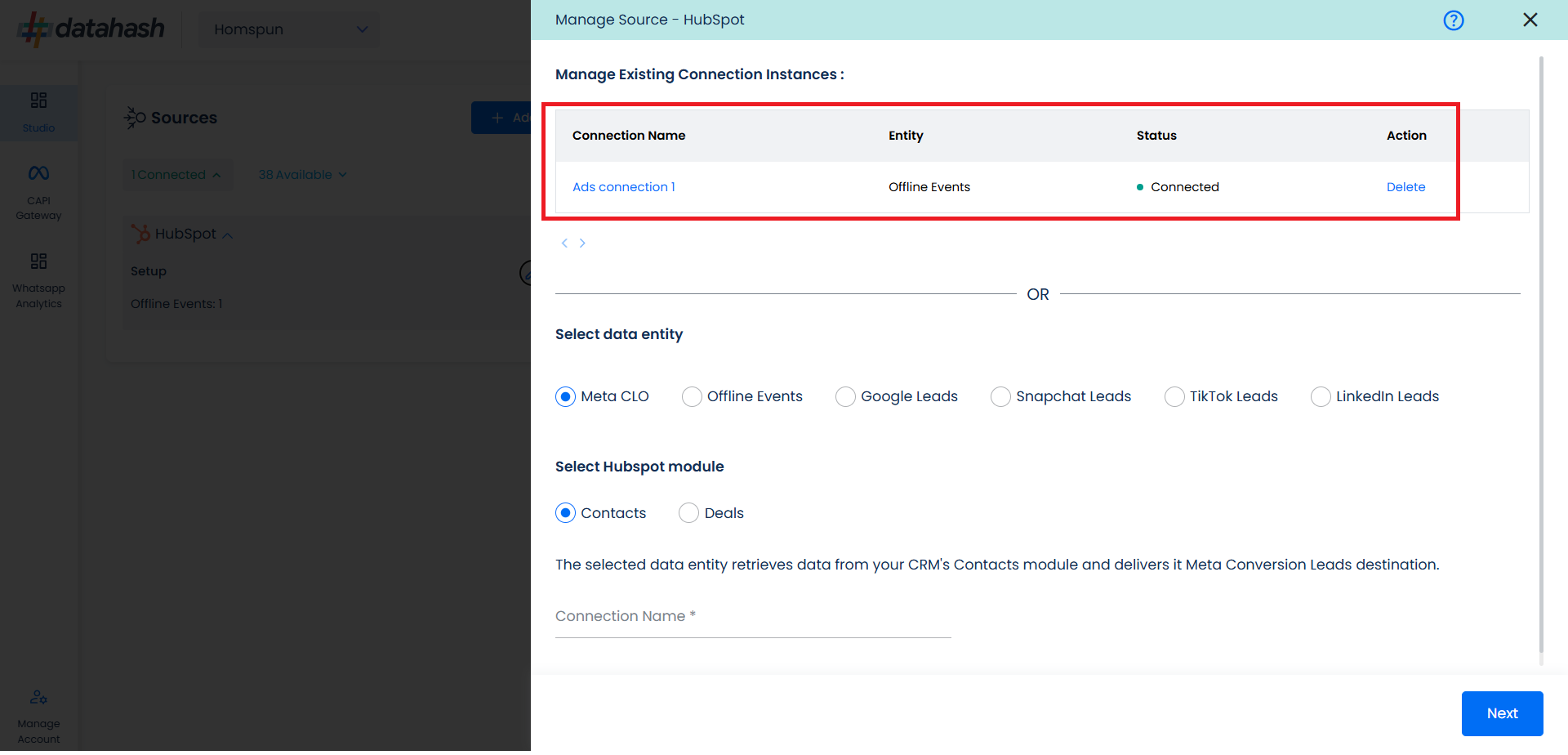Go to the next page arrow
Image resolution: width=1568 pixels, height=755 pixels.
(x=582, y=243)
